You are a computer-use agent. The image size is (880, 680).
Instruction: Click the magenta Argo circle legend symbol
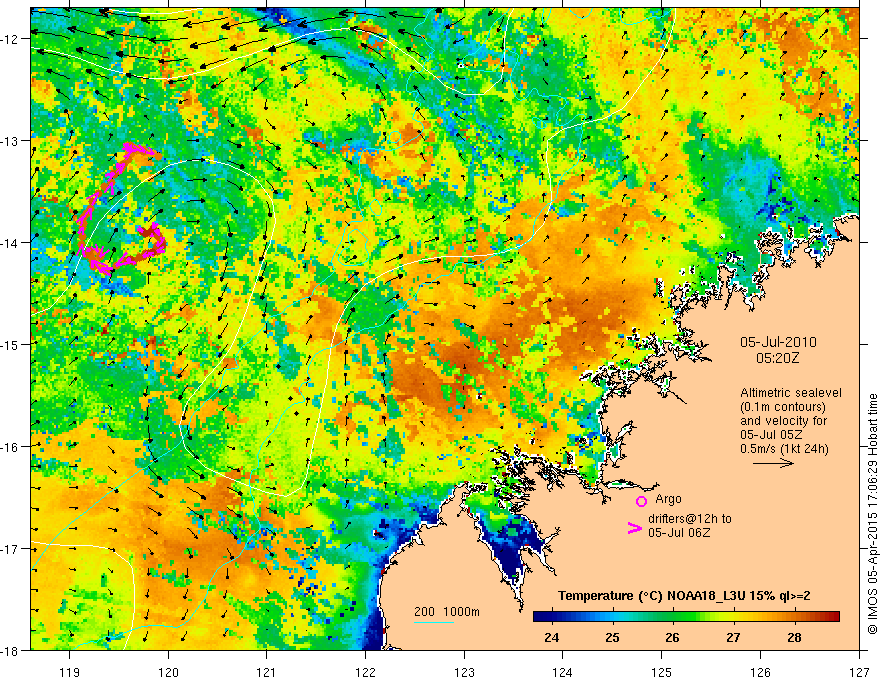pos(641,501)
